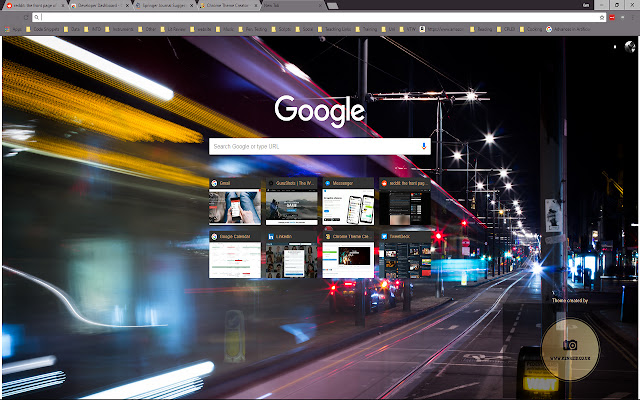
Task: Open the CRUD bookmark folder
Action: click(x=505, y=29)
